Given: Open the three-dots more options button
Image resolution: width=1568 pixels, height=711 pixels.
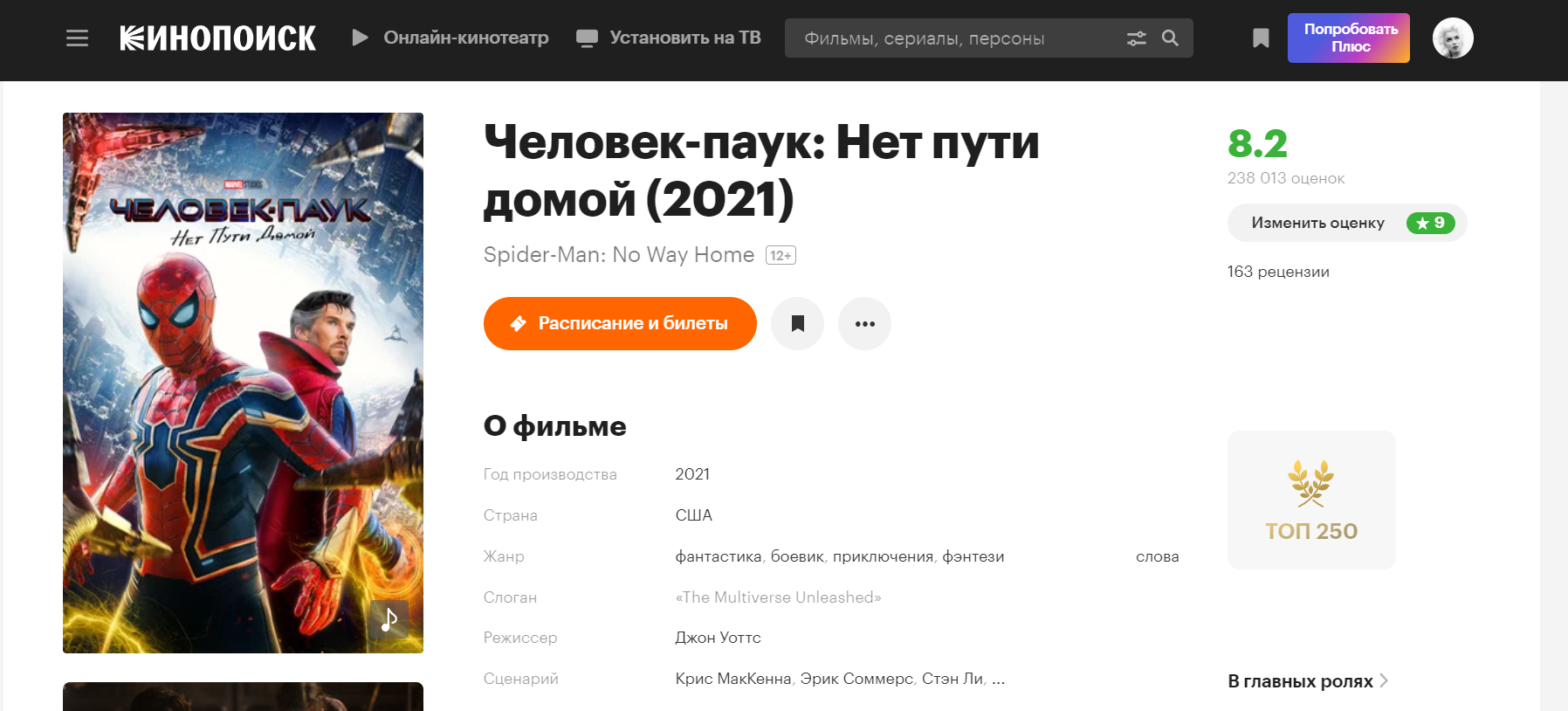Looking at the screenshot, I should click(864, 323).
